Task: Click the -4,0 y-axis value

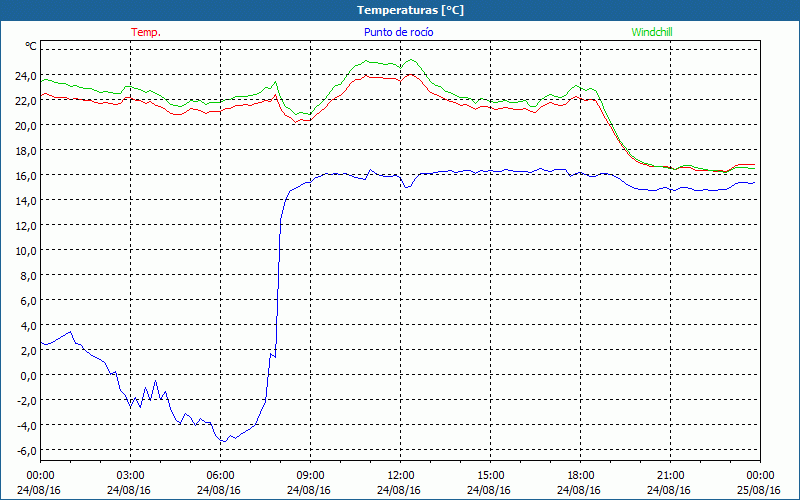Action: [27, 426]
